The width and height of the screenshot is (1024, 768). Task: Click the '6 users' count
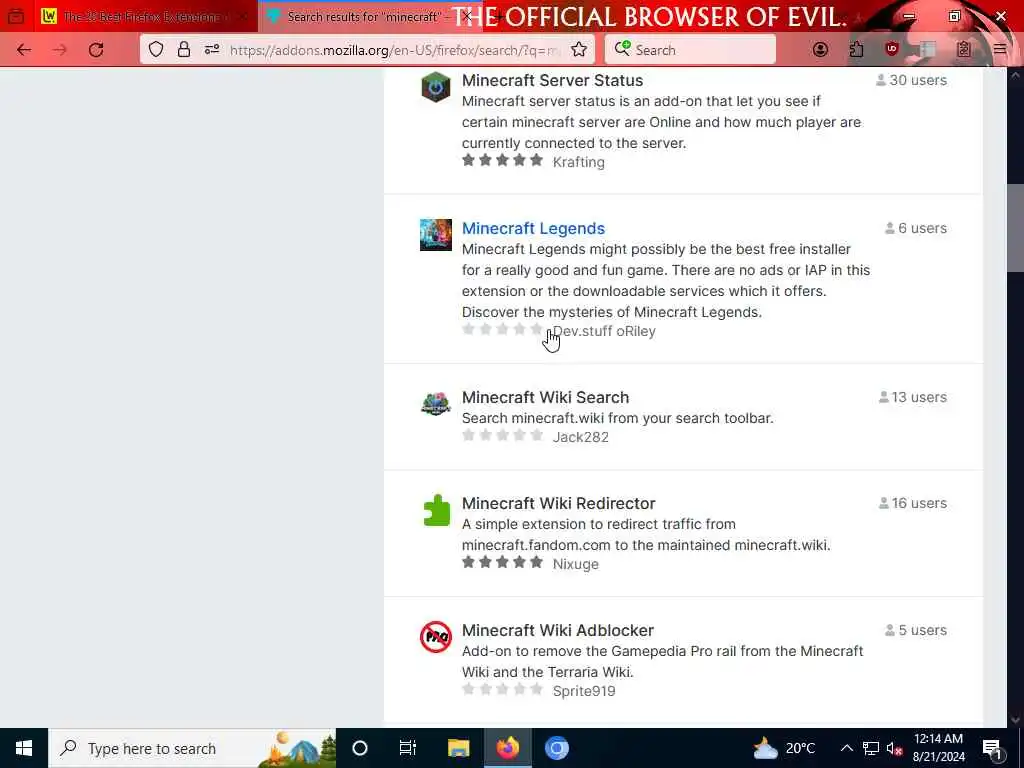(x=916, y=229)
